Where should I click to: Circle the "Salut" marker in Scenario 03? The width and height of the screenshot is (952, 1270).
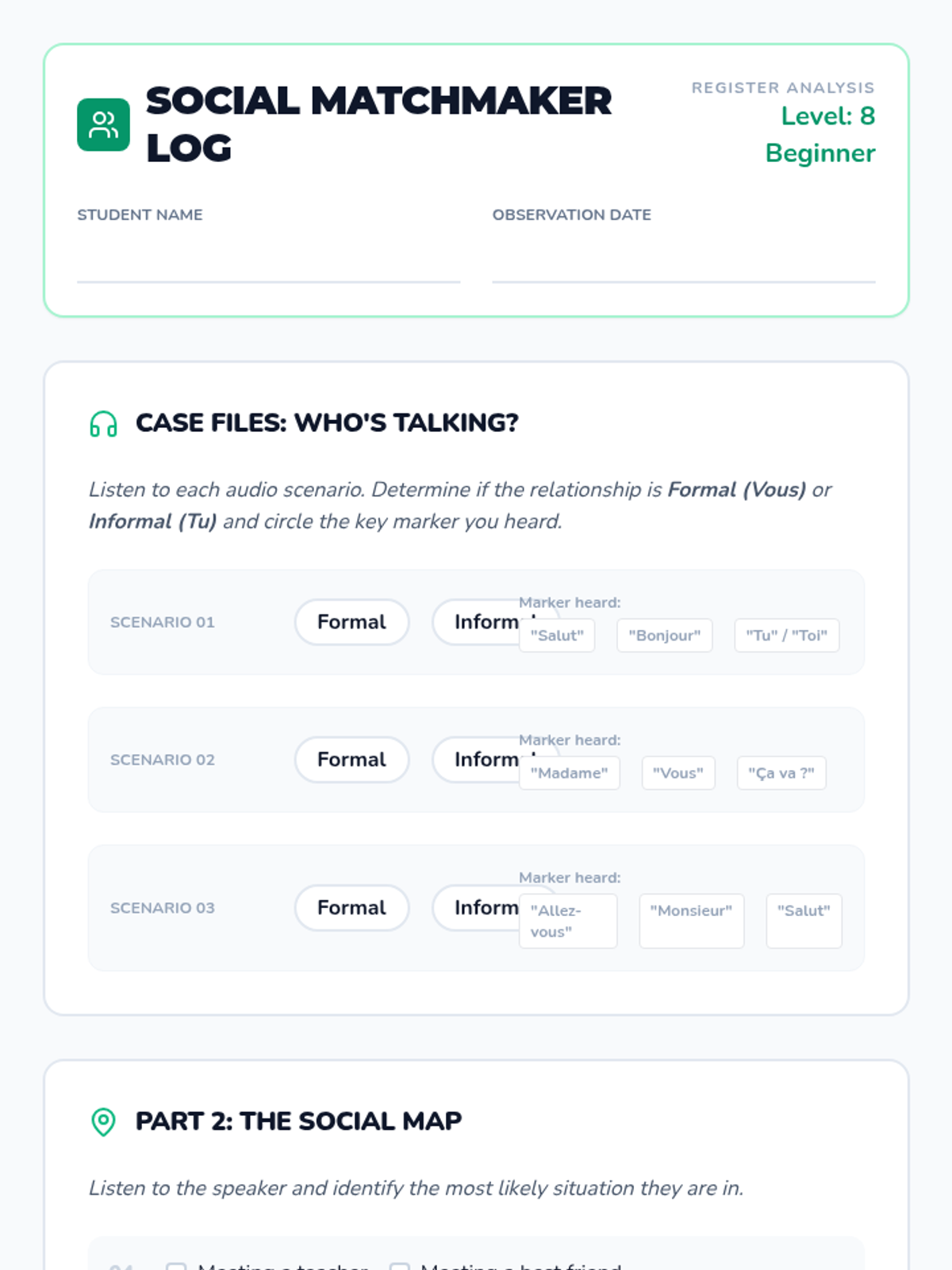tap(804, 922)
